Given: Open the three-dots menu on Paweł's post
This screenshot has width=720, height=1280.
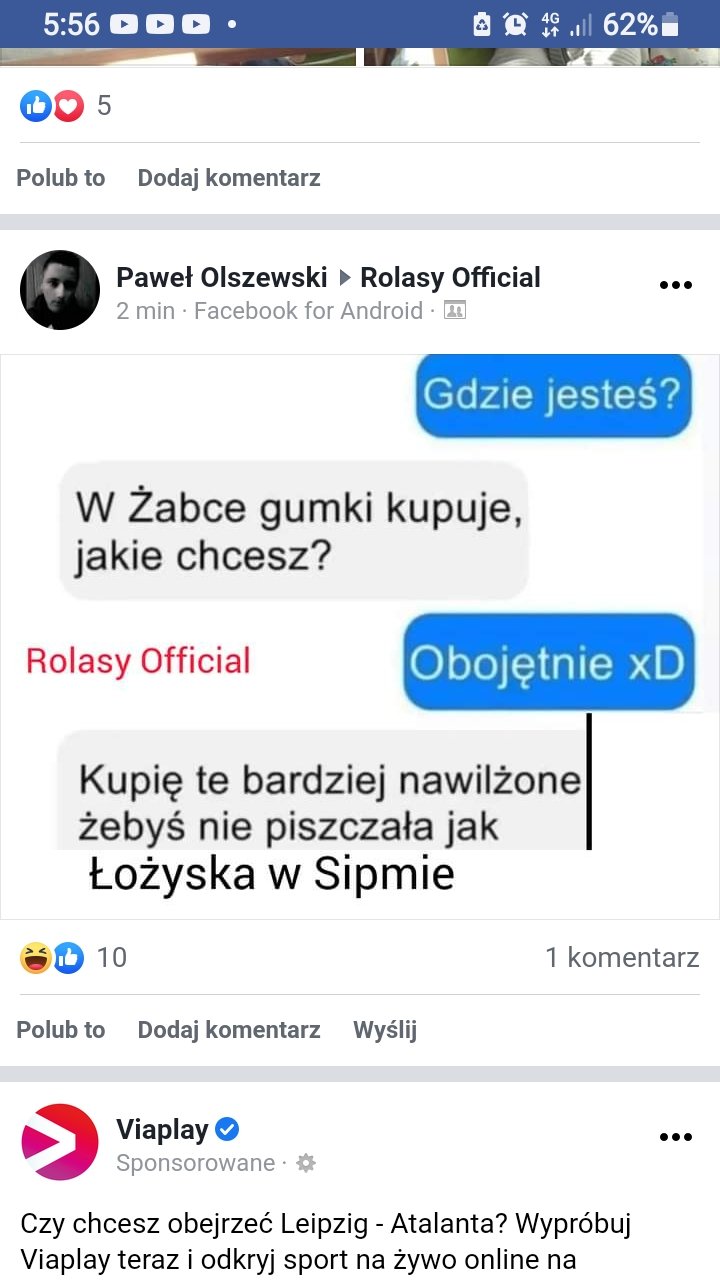Looking at the screenshot, I should click(x=676, y=285).
